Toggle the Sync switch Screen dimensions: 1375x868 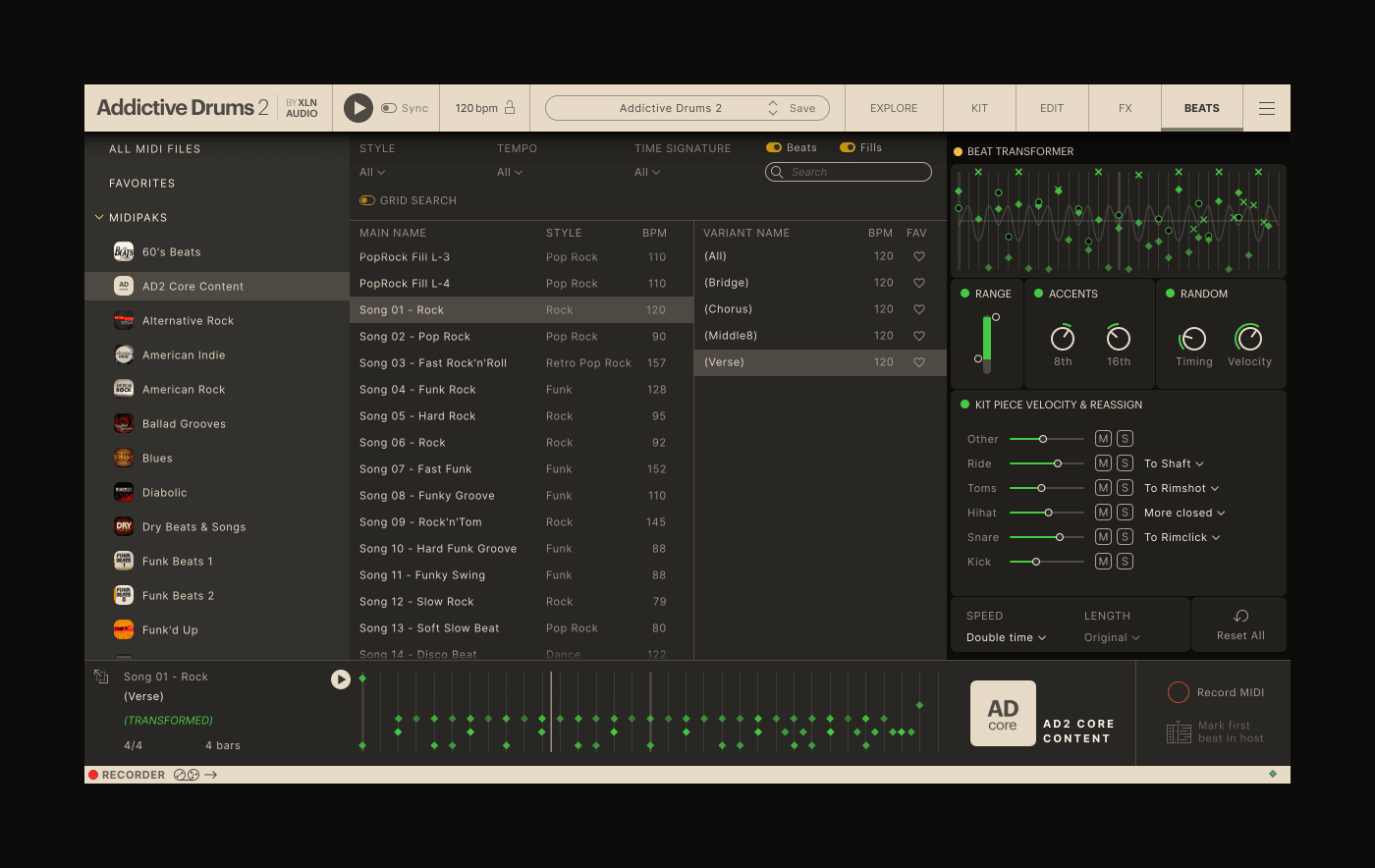tap(389, 108)
